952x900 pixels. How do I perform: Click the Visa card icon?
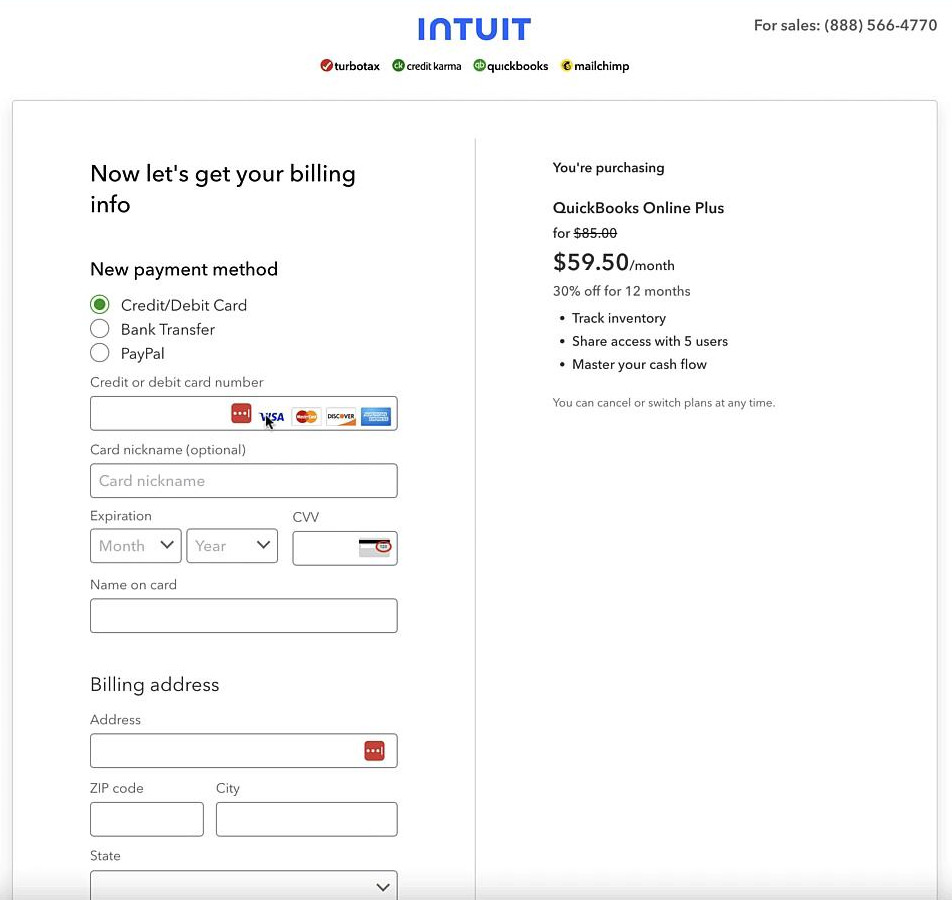coord(271,417)
